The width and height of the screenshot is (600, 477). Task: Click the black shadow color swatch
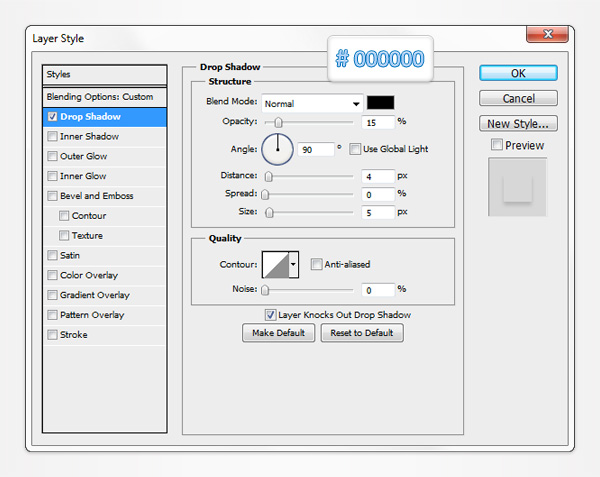pyautogui.click(x=381, y=102)
